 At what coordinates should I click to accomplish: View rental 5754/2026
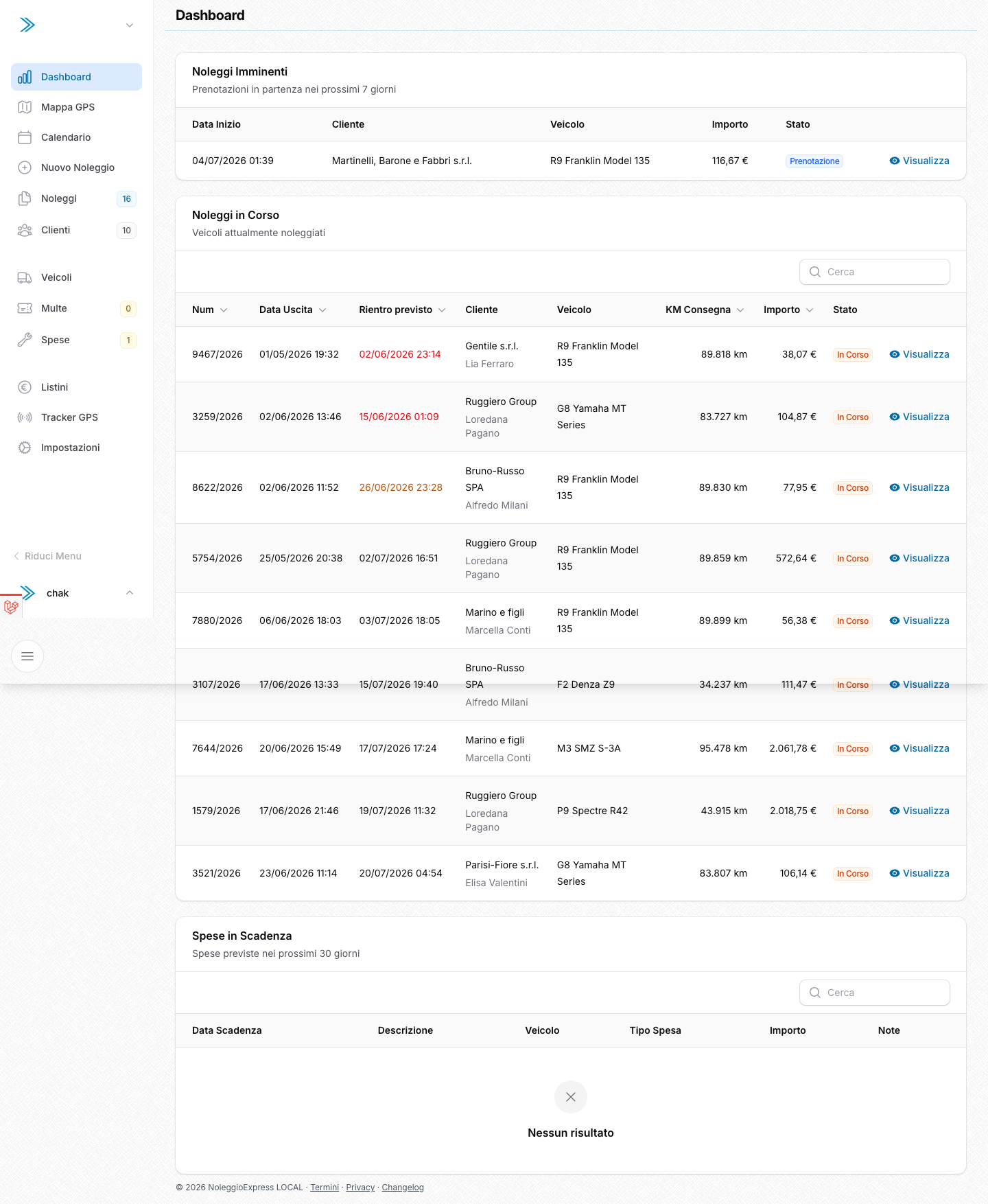coord(919,558)
